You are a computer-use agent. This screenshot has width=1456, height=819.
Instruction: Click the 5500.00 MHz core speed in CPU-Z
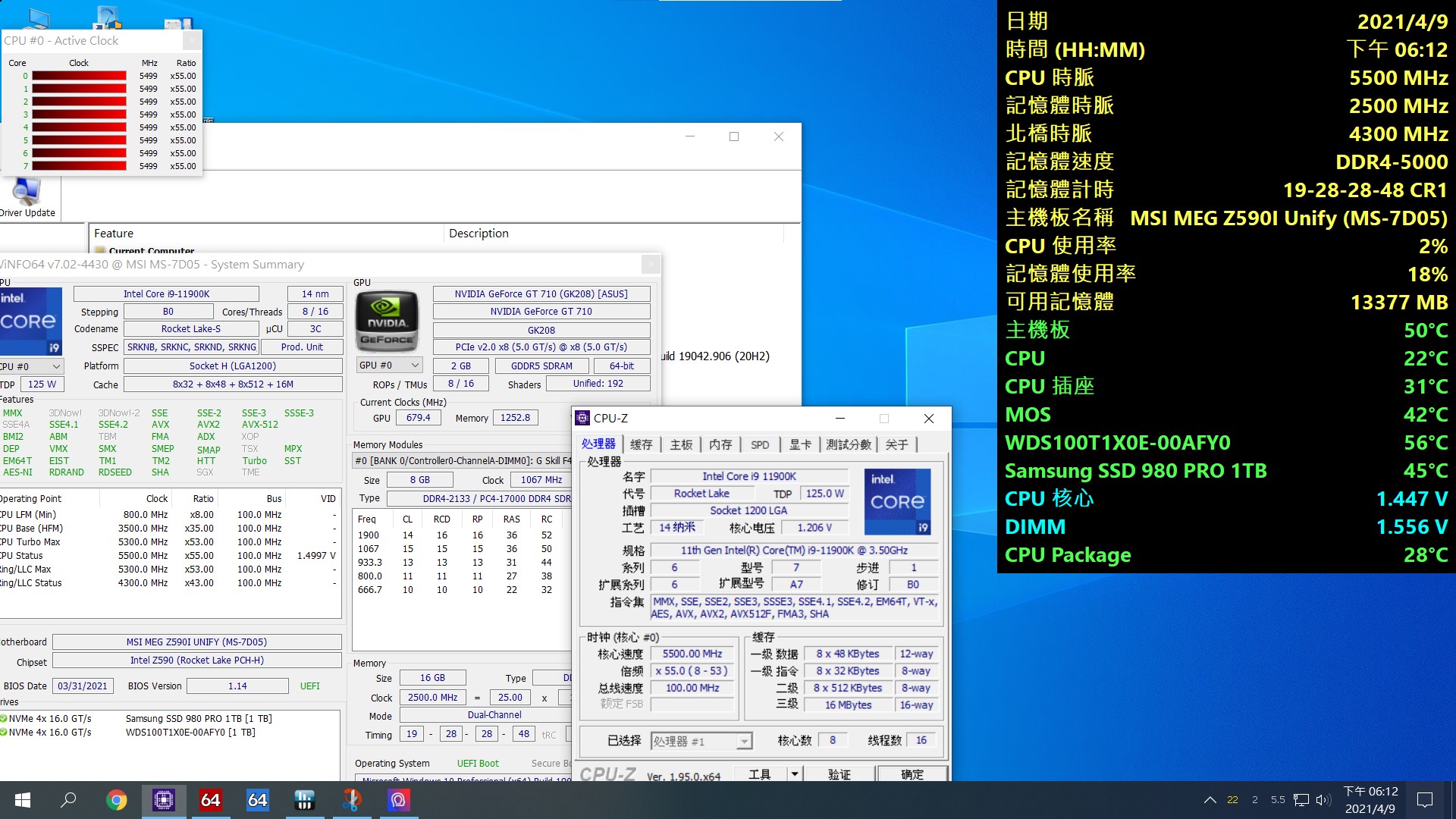point(692,654)
